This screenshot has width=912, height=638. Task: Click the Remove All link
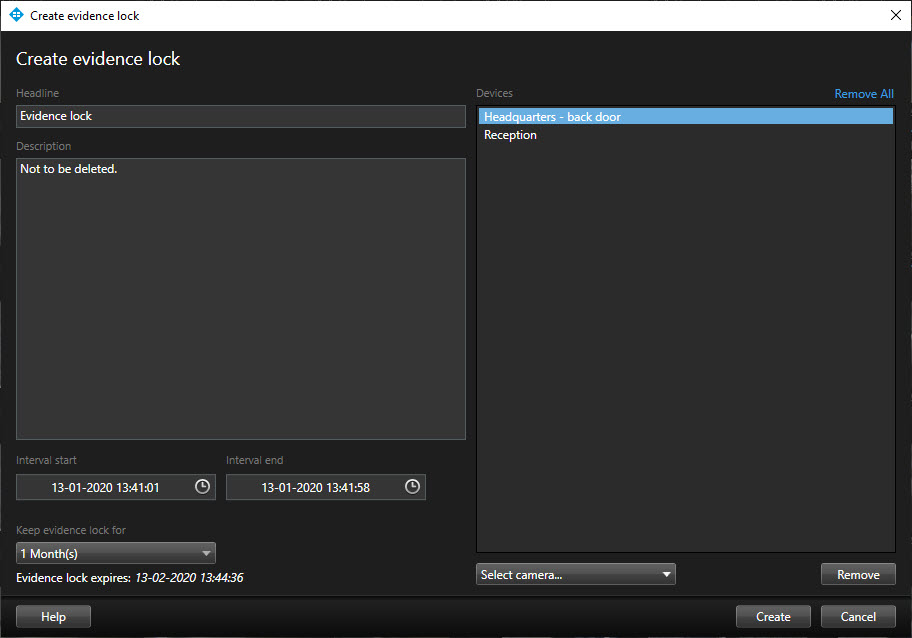click(864, 94)
